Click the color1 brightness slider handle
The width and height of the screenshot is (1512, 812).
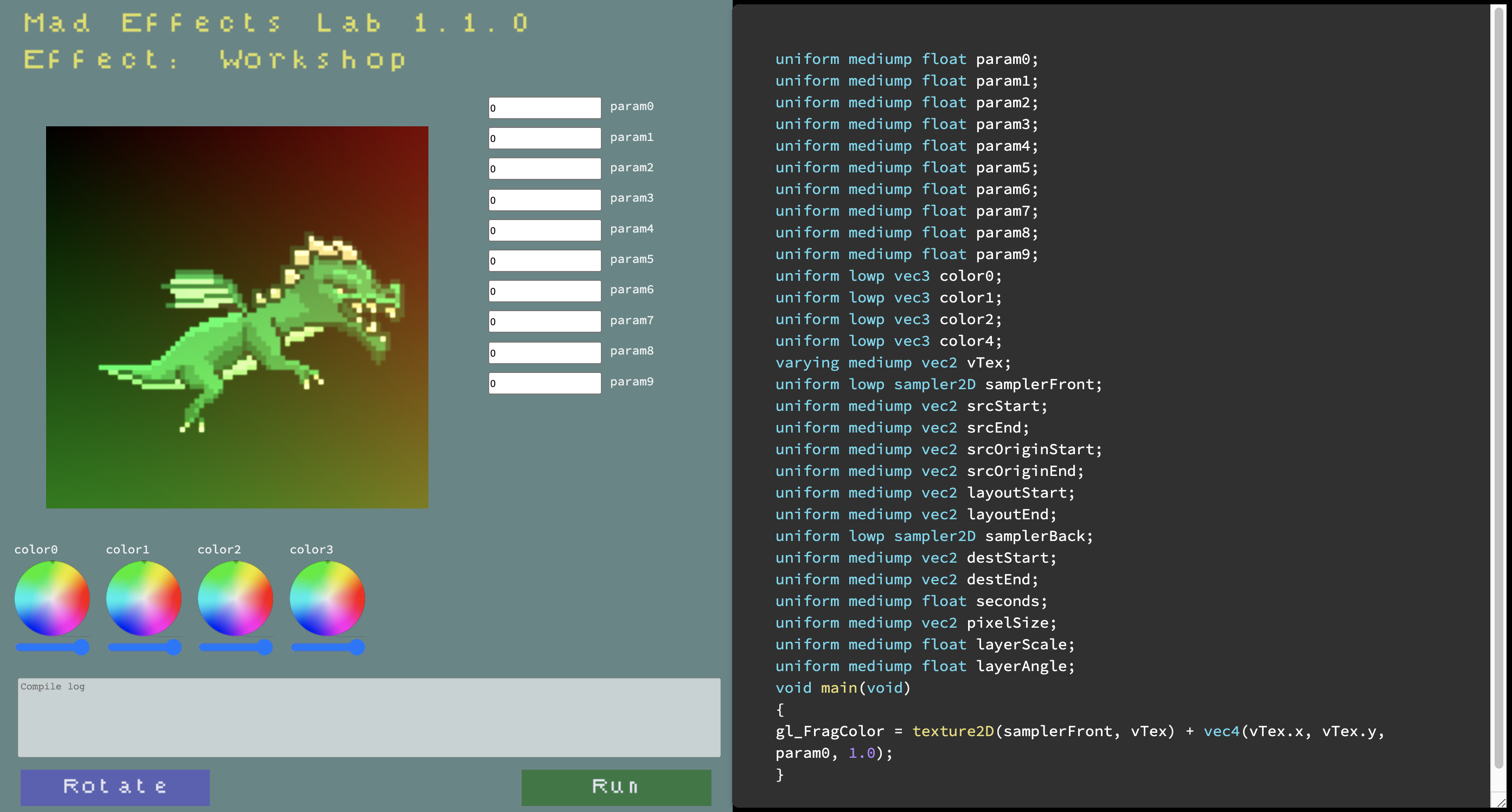[x=173, y=647]
